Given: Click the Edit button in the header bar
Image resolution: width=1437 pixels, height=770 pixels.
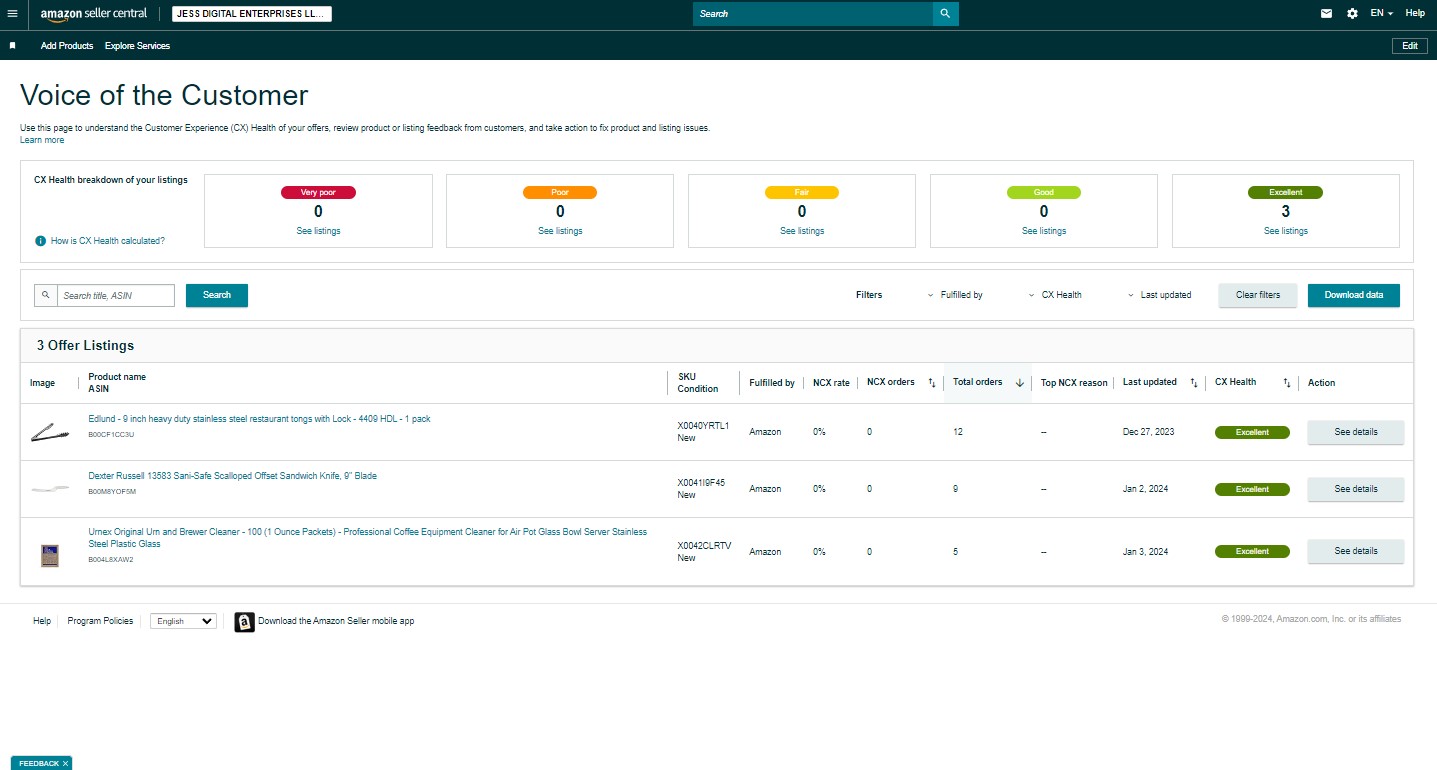Looking at the screenshot, I should [1410, 46].
